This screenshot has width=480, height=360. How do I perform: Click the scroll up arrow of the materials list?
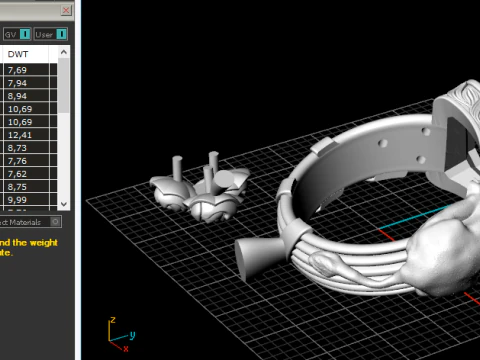(x=64, y=52)
